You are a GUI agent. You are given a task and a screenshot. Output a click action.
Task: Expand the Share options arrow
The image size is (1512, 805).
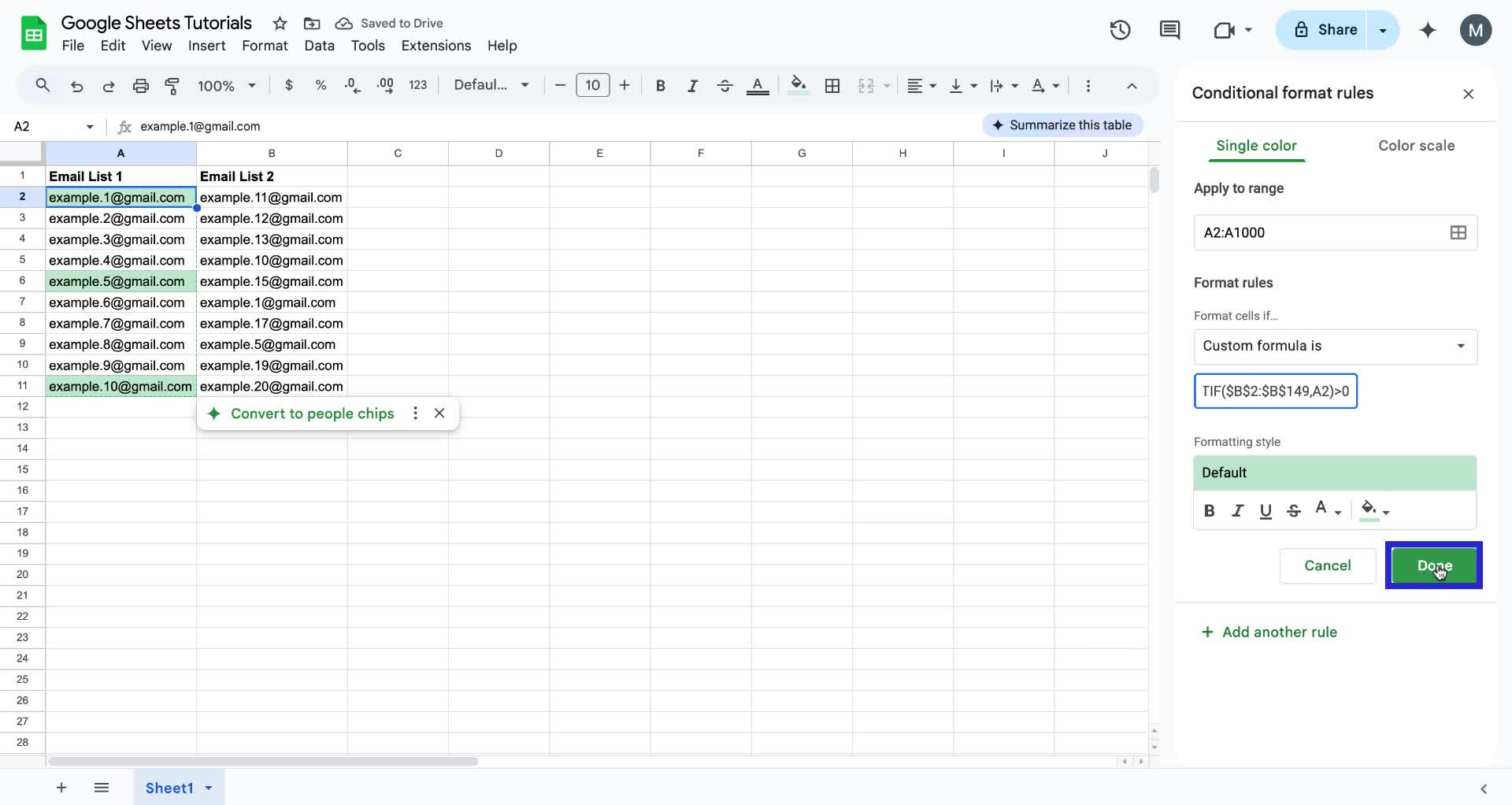[x=1383, y=30]
